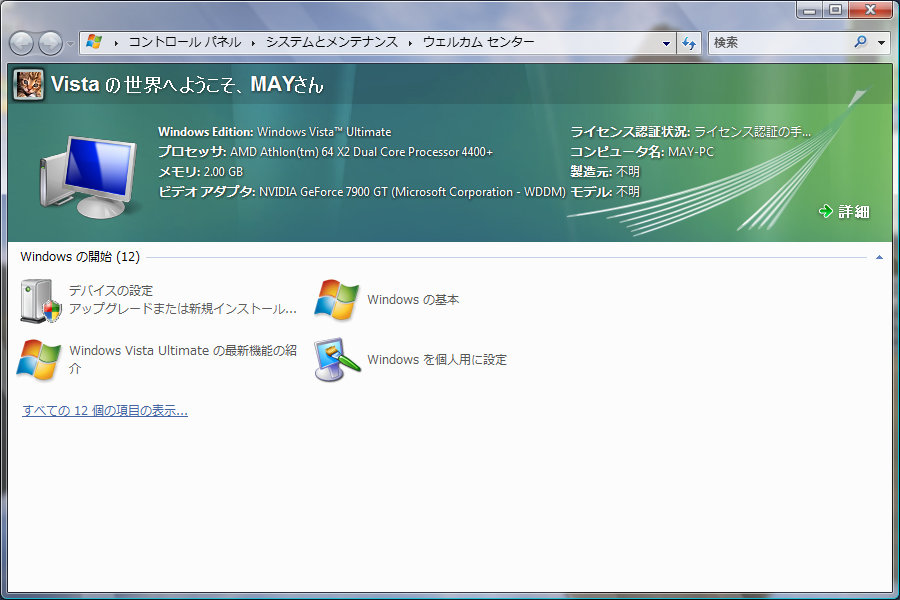Click the Back navigation arrow button
This screenshot has height=600, width=900.
pyautogui.click(x=23, y=43)
